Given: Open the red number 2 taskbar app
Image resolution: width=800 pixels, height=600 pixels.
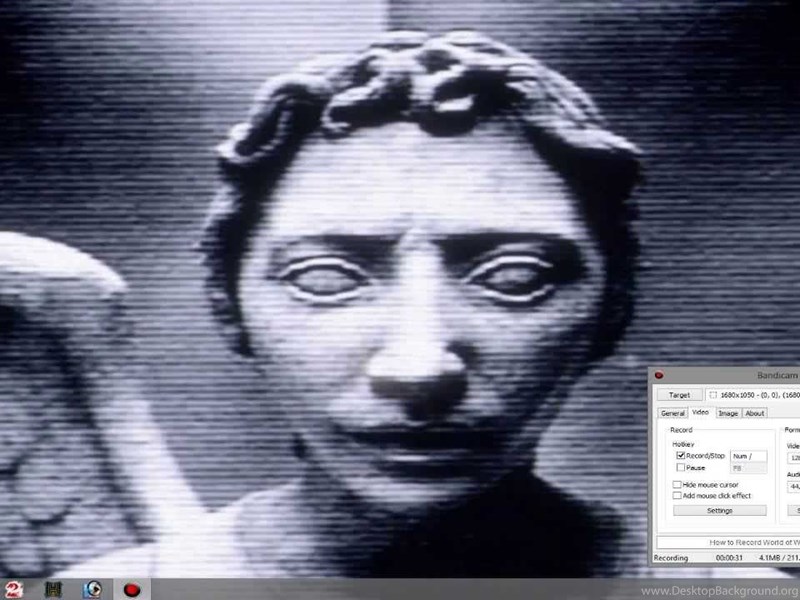Looking at the screenshot, I should pos(13,589).
